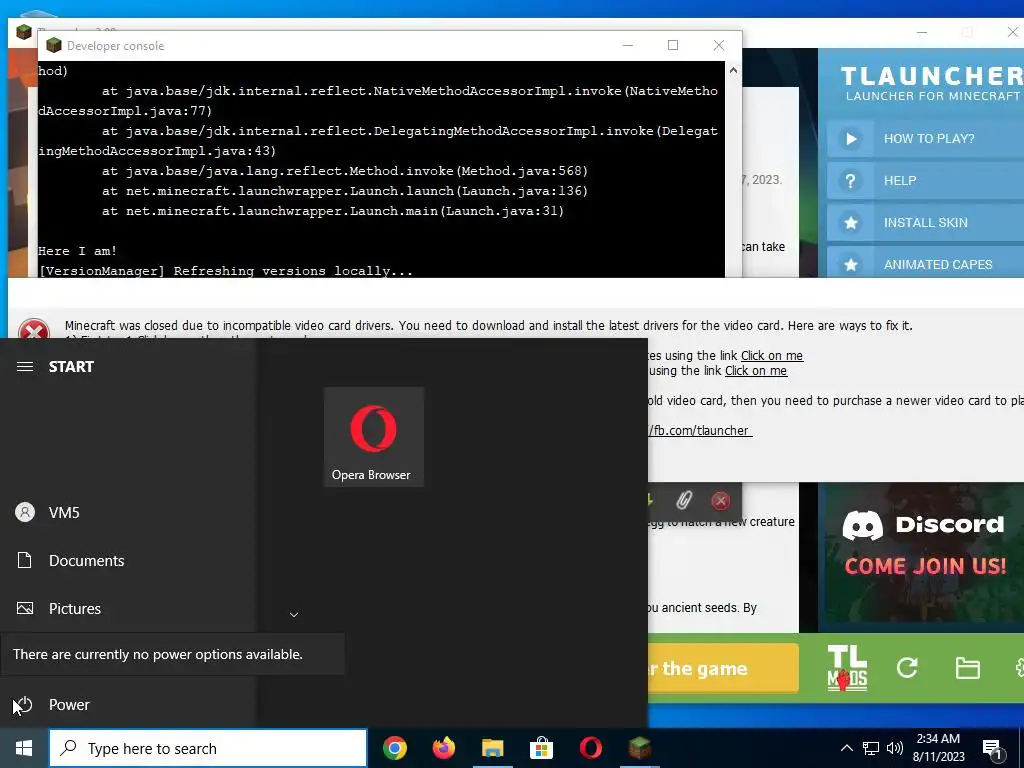The image size is (1024, 768).
Task: Open the folder icon in TLauncher
Action: 967,668
